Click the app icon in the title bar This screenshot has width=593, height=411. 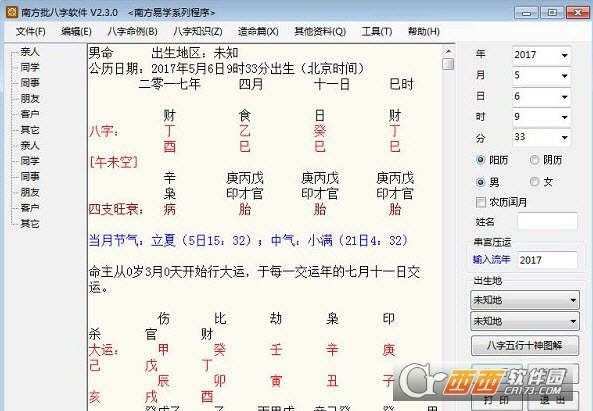[12, 12]
